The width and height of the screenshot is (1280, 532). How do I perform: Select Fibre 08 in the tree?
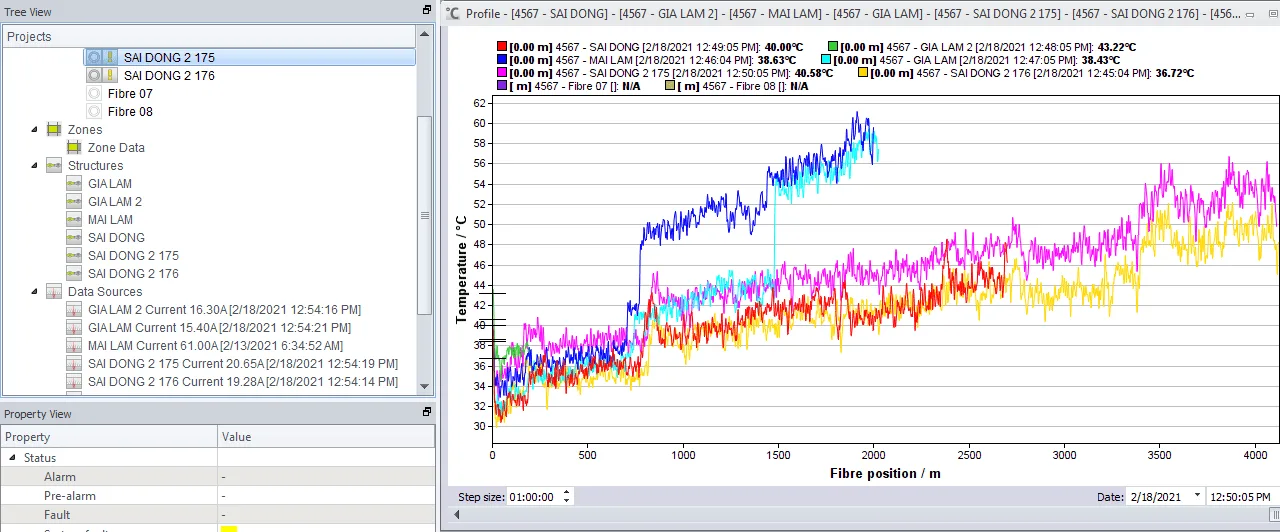tap(130, 112)
